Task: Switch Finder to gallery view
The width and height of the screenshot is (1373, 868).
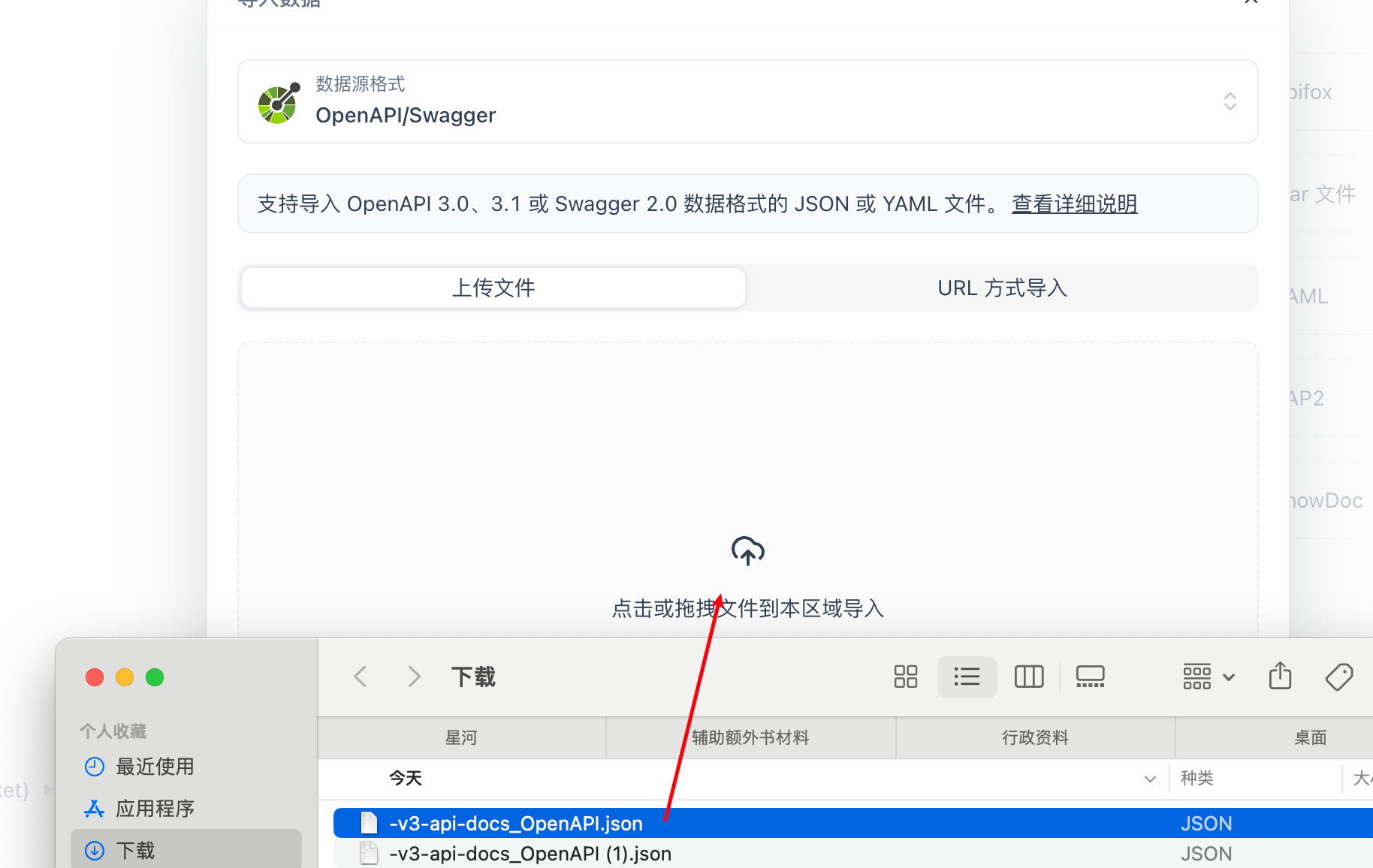Action: (1090, 677)
